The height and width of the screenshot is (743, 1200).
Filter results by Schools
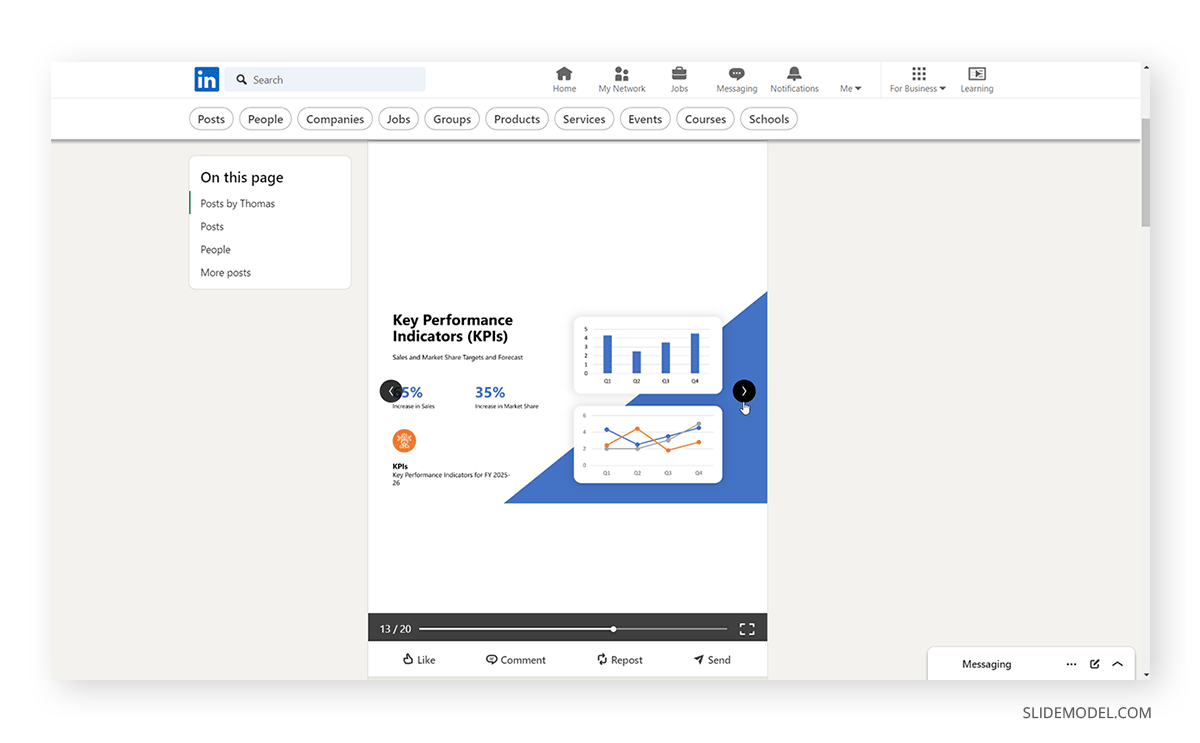tap(769, 119)
